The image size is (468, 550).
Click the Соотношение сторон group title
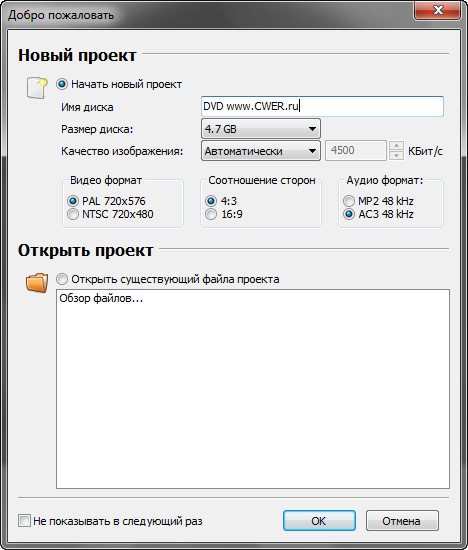(x=262, y=180)
